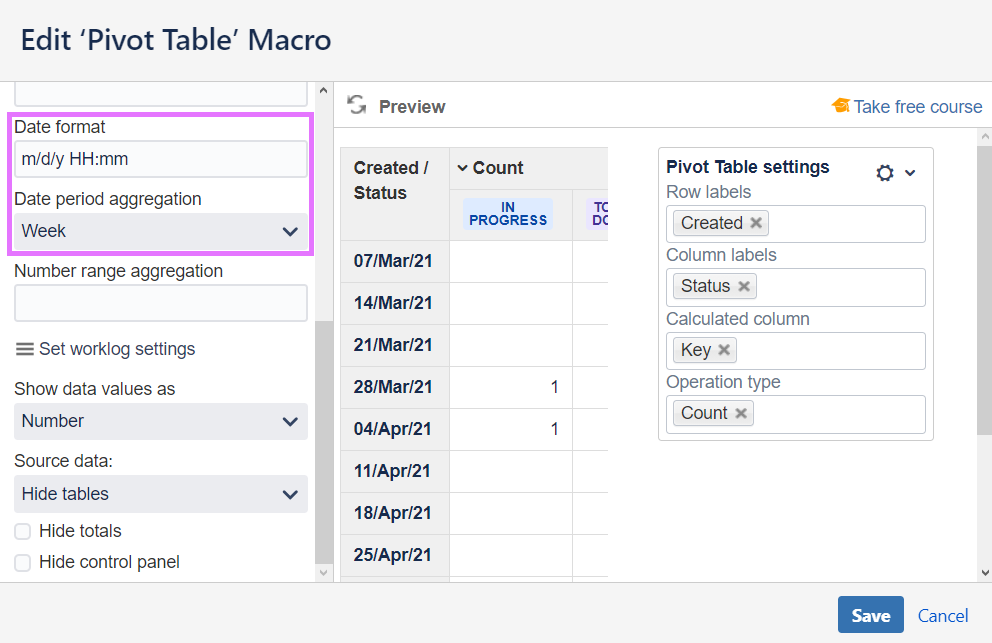Open the Date period aggregation dropdown
992x643 pixels.
tap(160, 231)
